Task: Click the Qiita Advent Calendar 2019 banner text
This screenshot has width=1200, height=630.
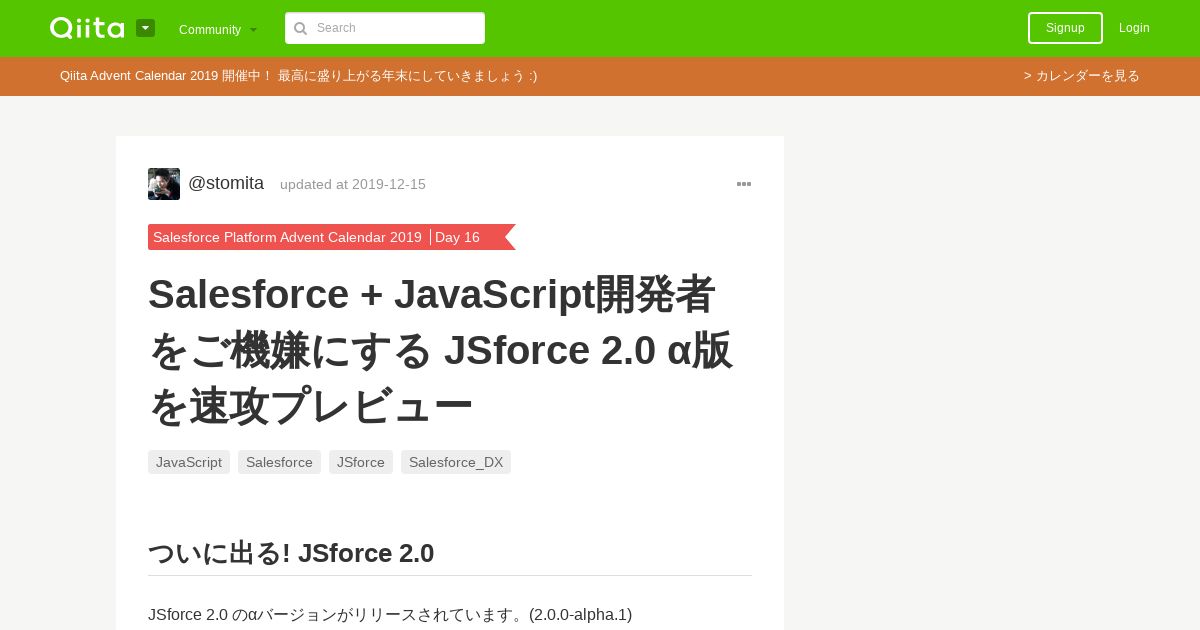Action: tap(298, 76)
